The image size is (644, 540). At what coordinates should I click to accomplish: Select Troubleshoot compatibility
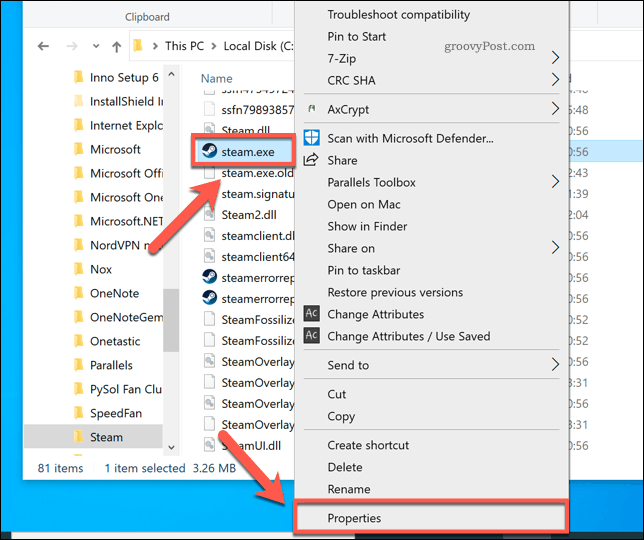coord(398,15)
